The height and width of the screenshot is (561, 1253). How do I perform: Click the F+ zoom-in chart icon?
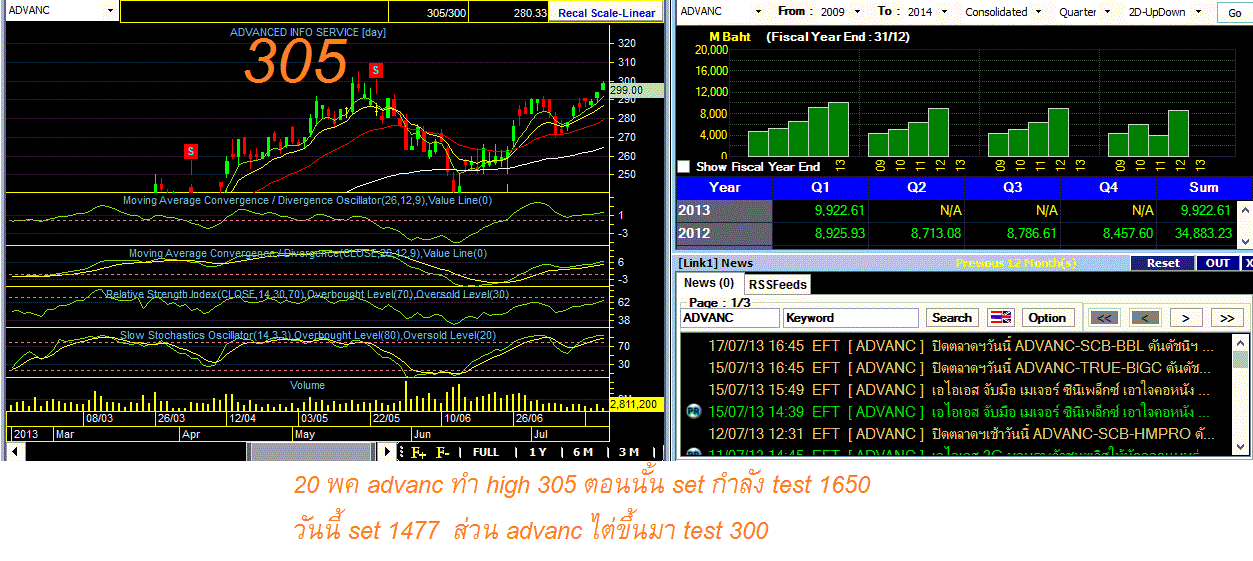(418, 452)
